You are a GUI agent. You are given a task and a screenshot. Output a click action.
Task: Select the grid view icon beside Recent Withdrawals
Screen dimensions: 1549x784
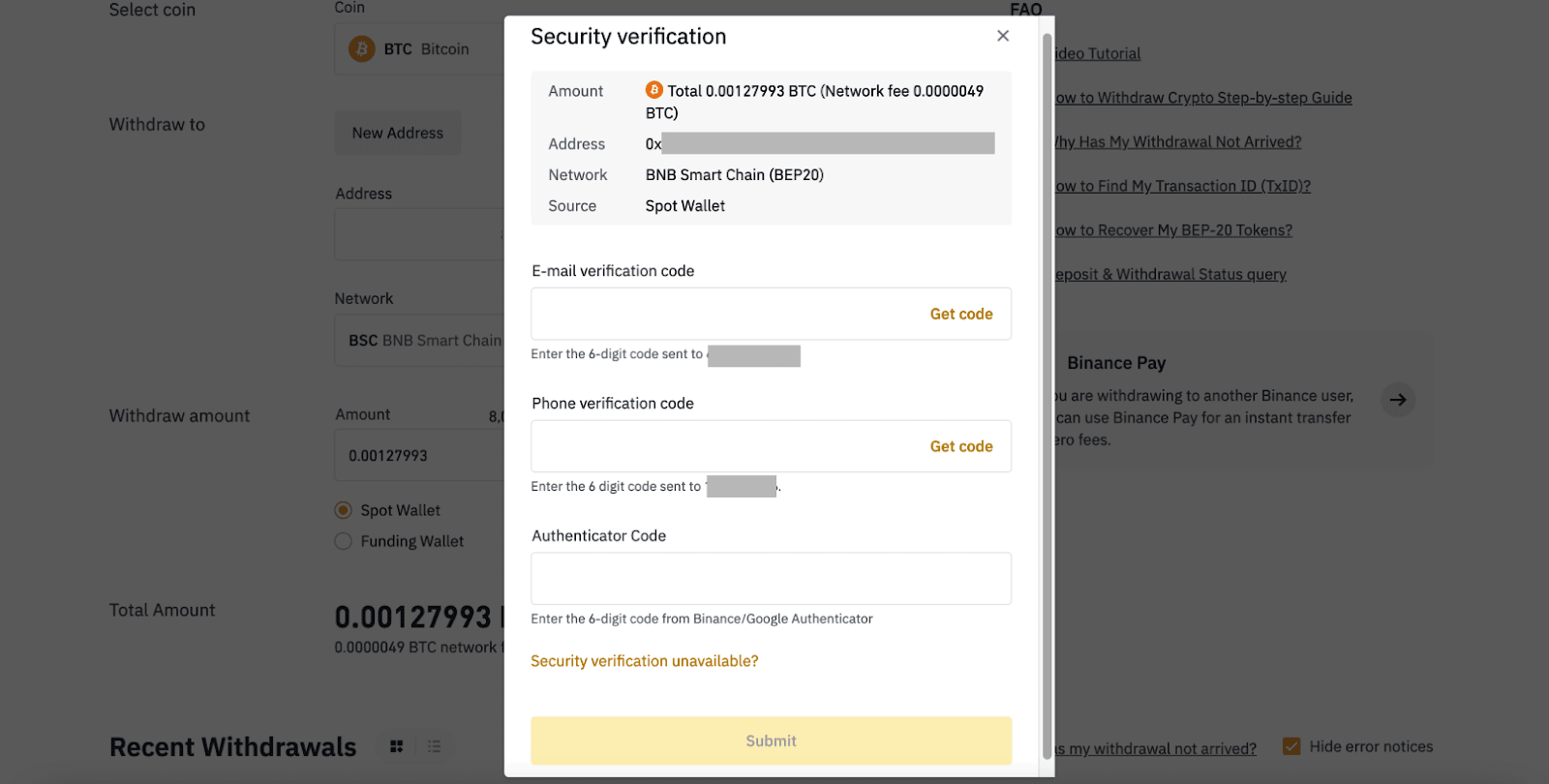tap(395, 746)
